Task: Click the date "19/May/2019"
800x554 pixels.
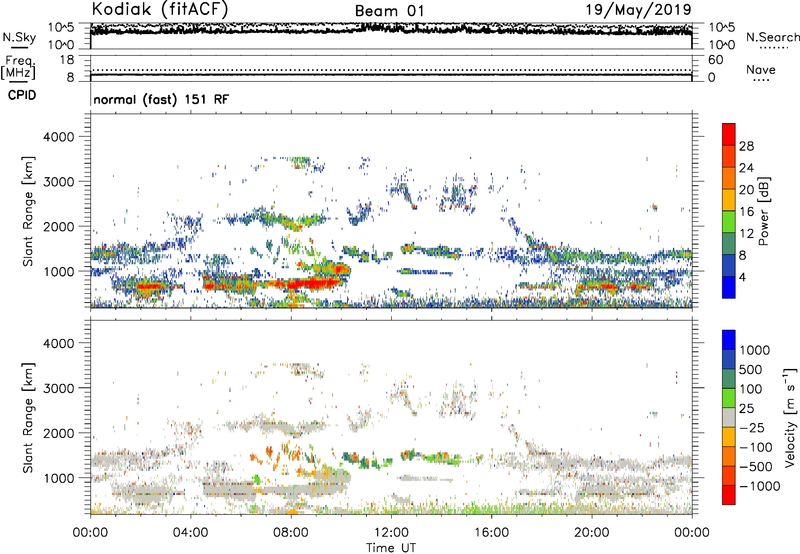Action: coord(639,9)
